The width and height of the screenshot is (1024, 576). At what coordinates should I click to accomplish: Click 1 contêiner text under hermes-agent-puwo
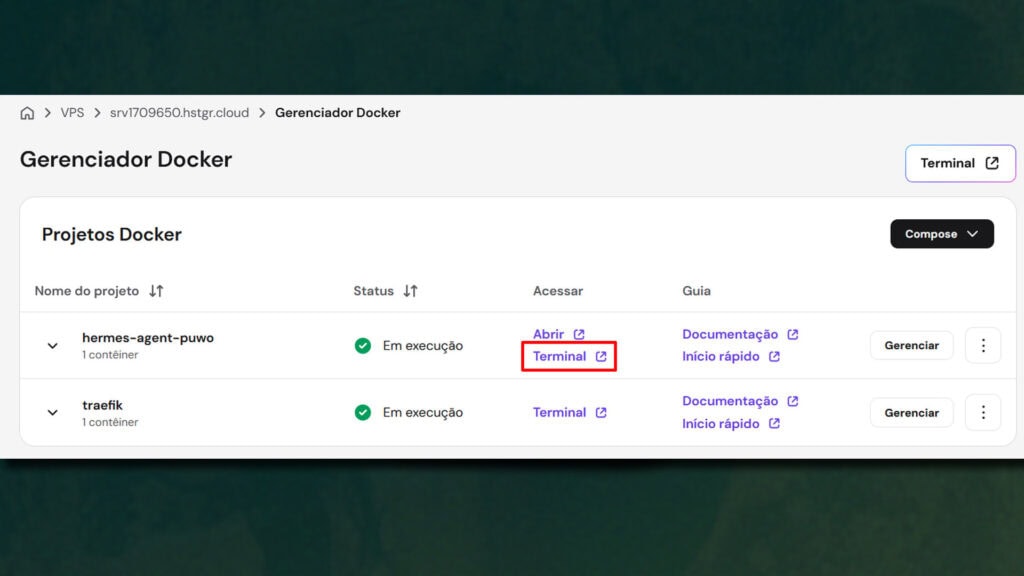point(110,355)
